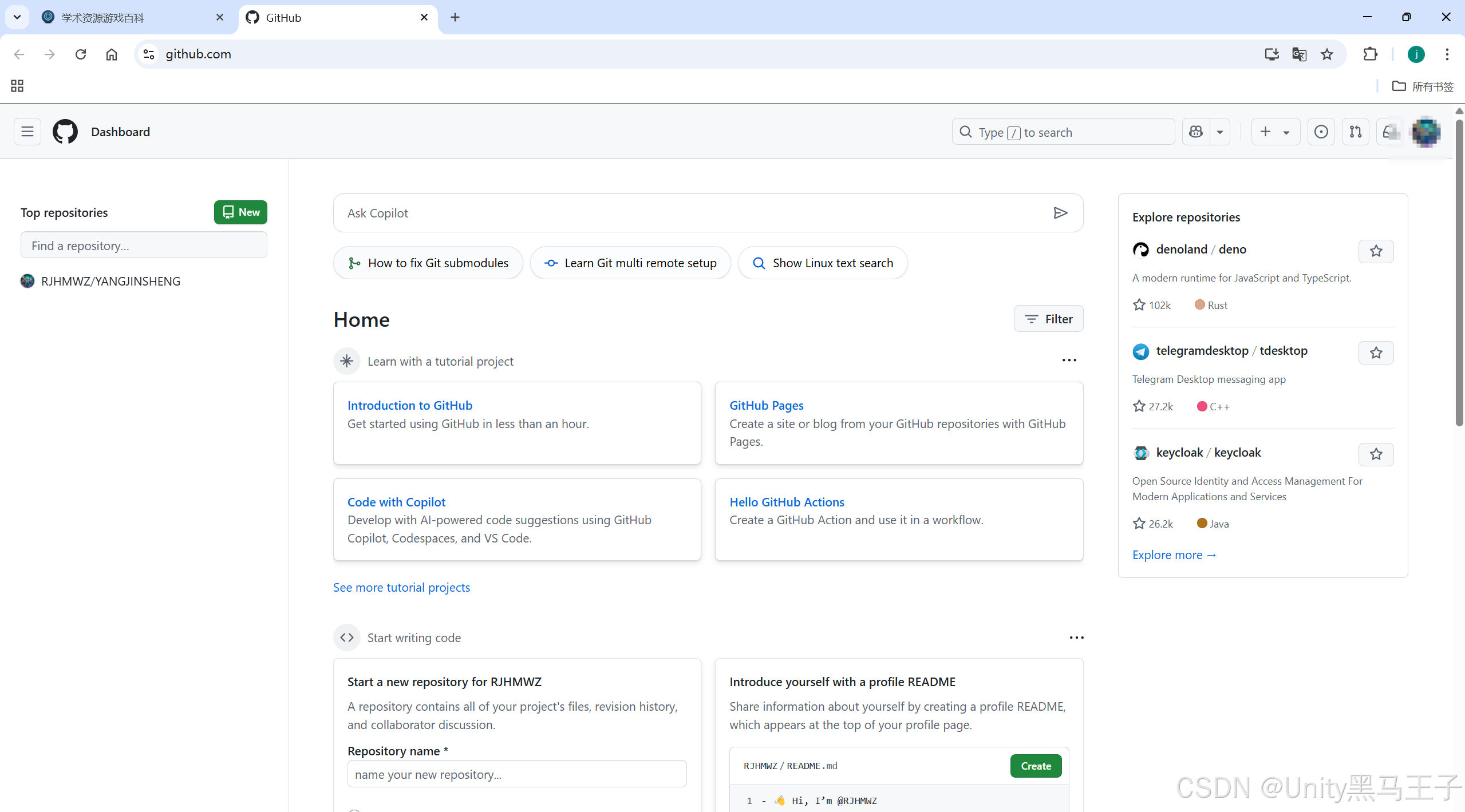Open Copilot chat icon in header
Image resolution: width=1465 pixels, height=812 pixels.
(x=1196, y=132)
